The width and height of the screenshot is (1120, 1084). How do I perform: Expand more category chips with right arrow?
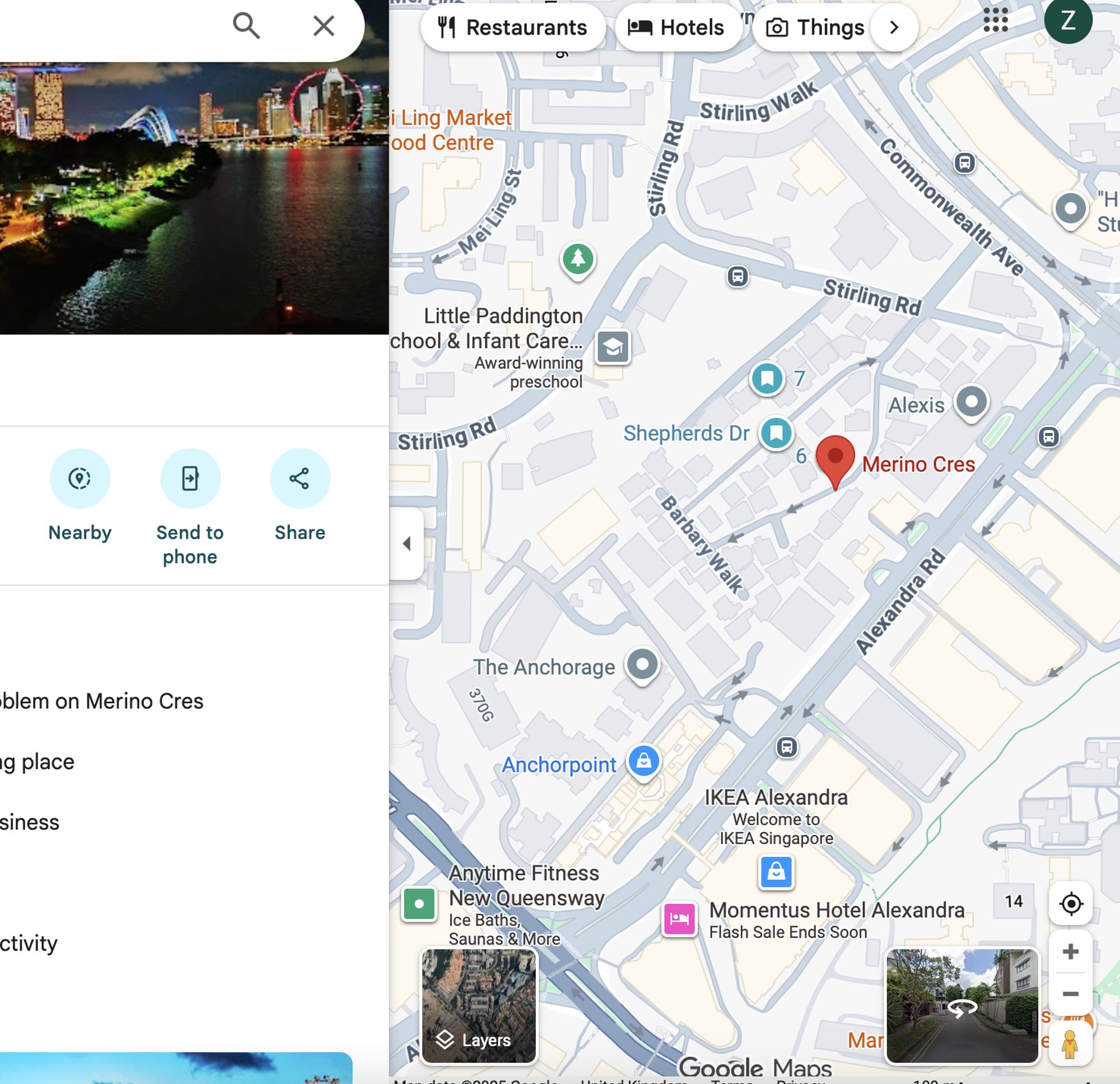894,27
